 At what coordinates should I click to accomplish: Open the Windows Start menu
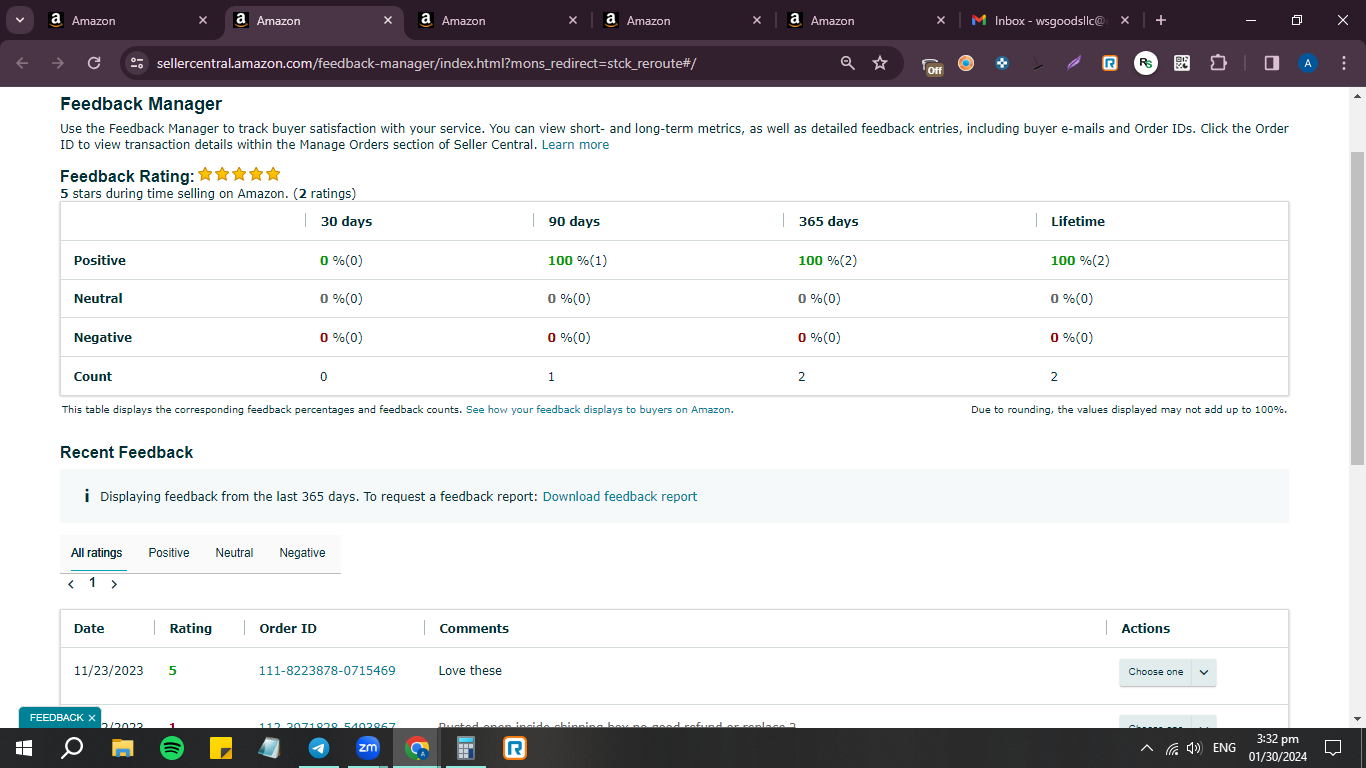(x=24, y=747)
